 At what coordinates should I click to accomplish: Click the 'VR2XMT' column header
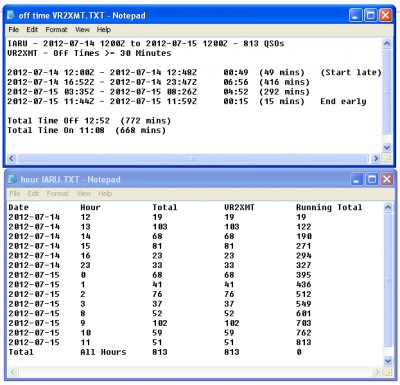pos(239,207)
